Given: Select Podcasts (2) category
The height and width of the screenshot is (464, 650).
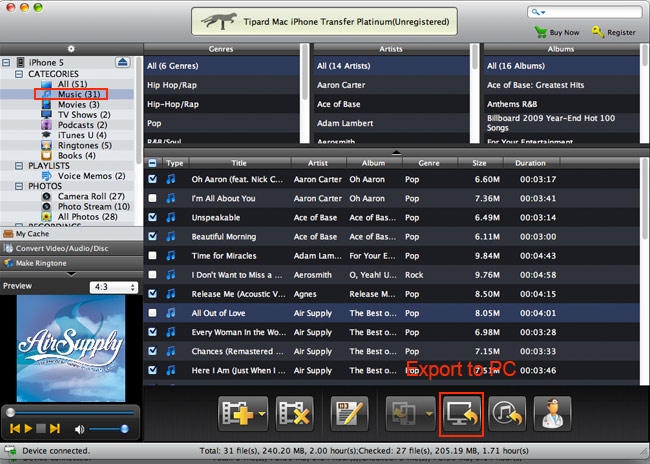Looking at the screenshot, I should point(82,125).
